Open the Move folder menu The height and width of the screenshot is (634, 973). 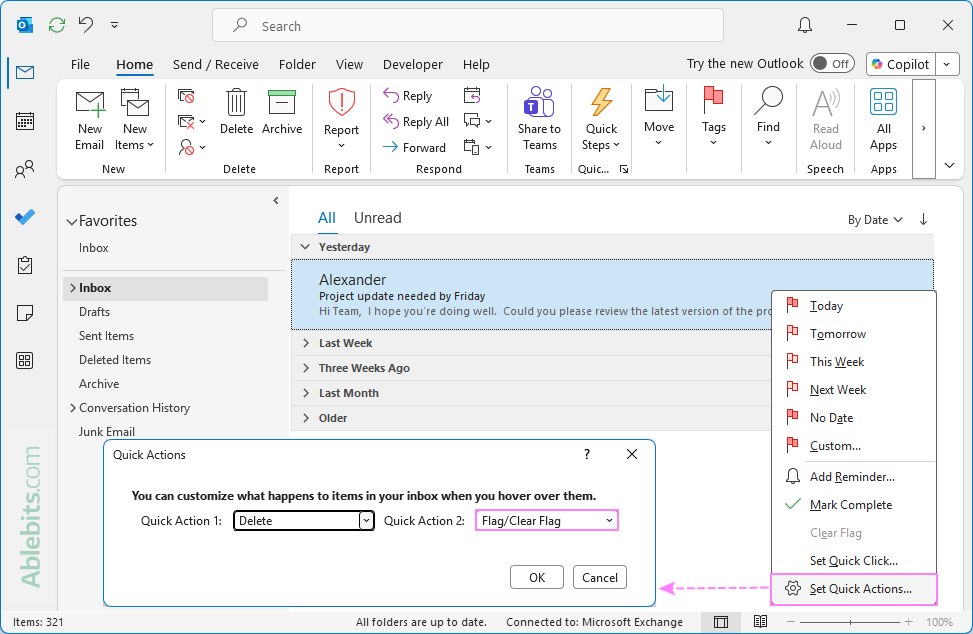pos(659,117)
